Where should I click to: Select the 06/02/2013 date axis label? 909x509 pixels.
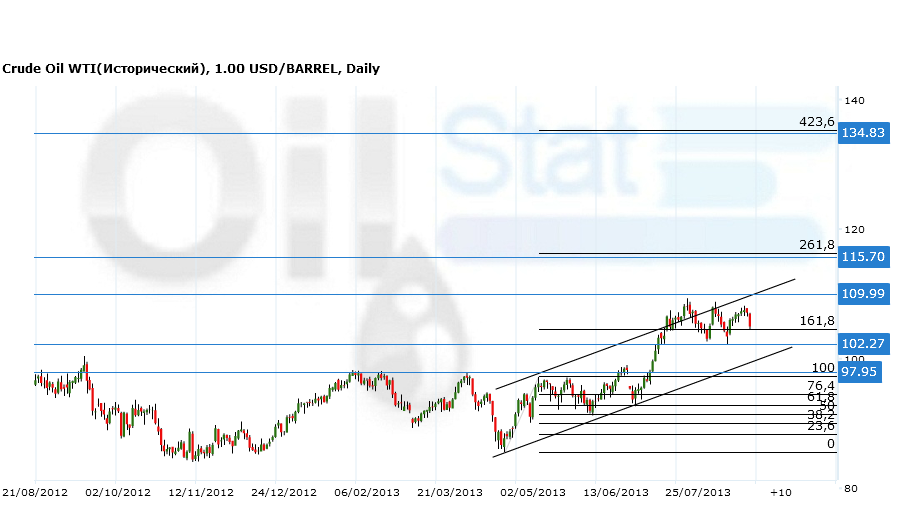tap(367, 493)
